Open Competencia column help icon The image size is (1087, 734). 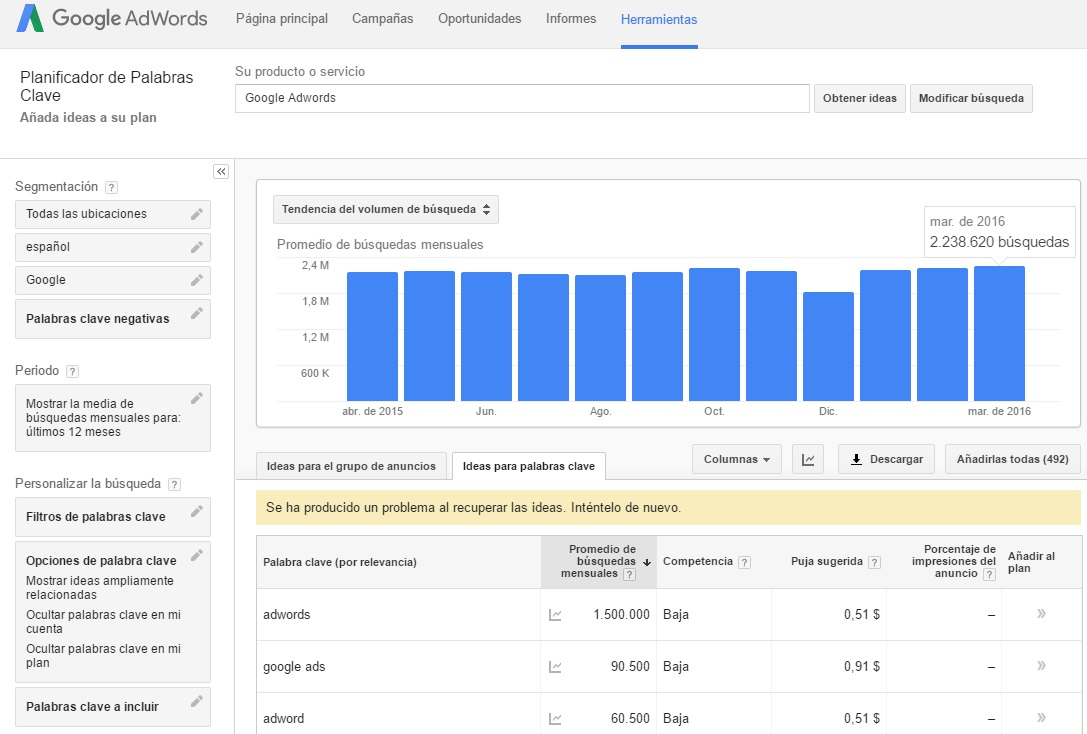744,562
